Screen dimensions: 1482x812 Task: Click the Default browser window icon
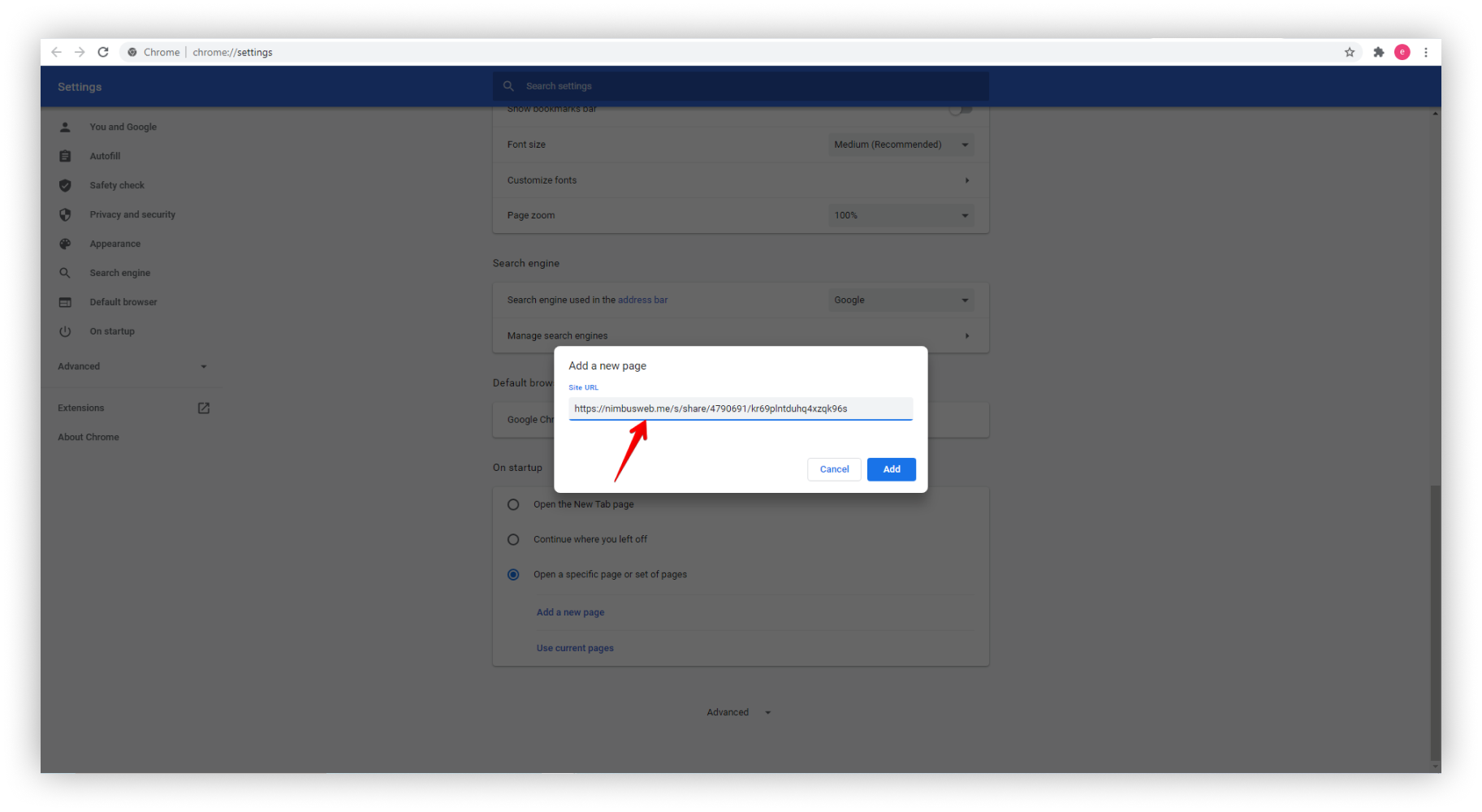65,302
